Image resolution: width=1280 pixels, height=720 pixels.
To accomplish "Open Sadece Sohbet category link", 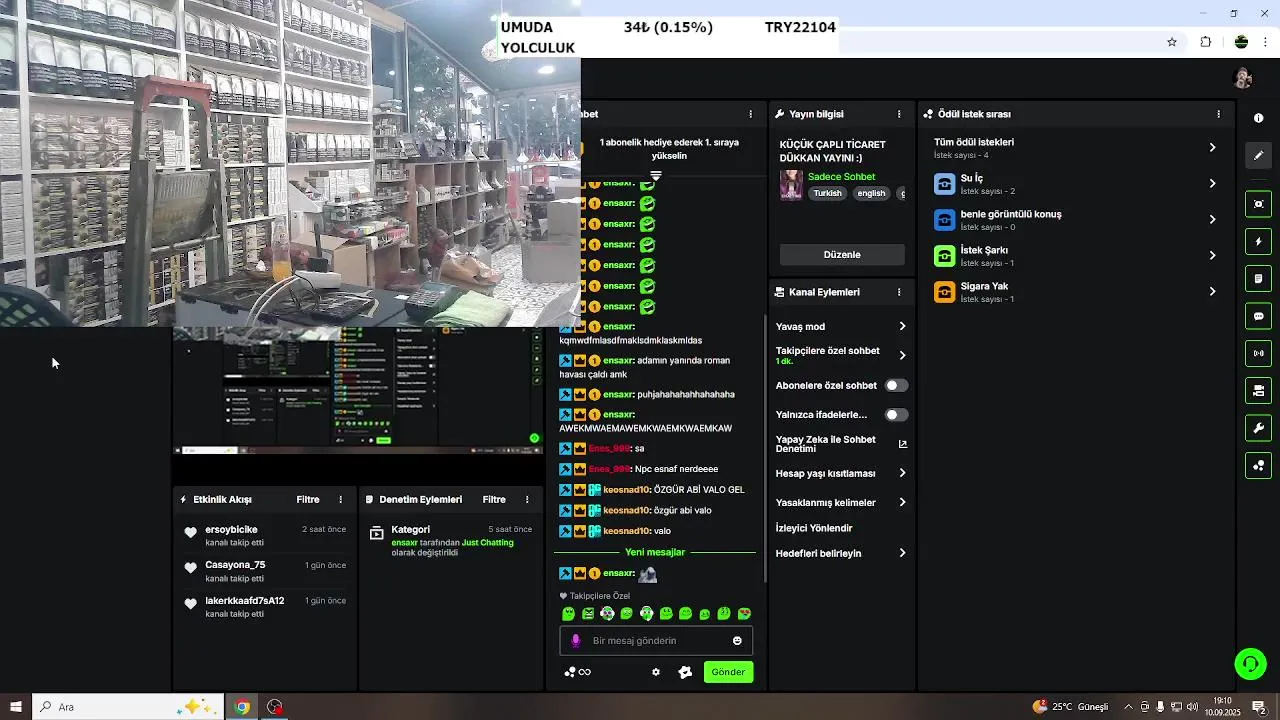I will click(x=841, y=177).
